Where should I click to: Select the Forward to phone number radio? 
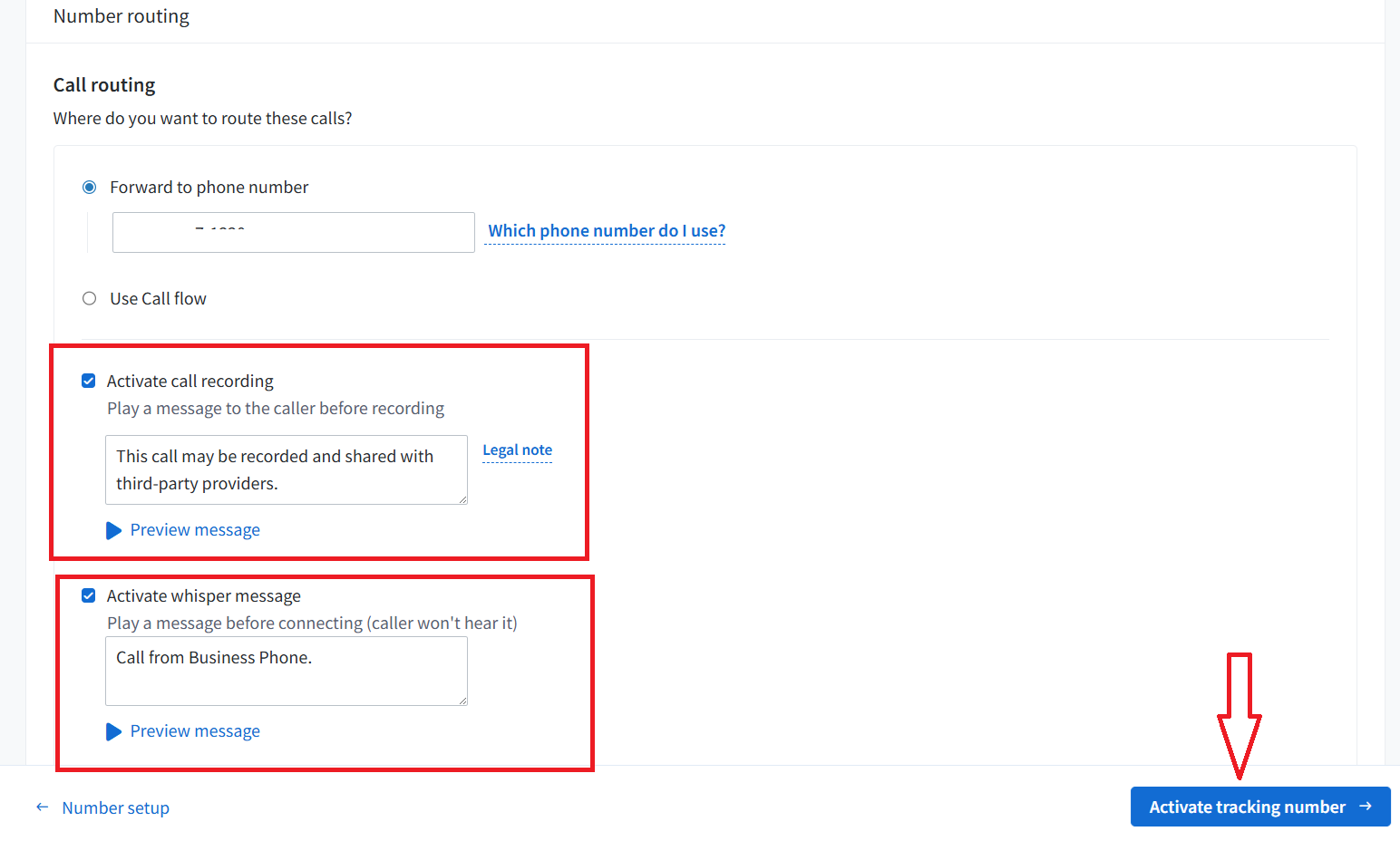coord(89,188)
